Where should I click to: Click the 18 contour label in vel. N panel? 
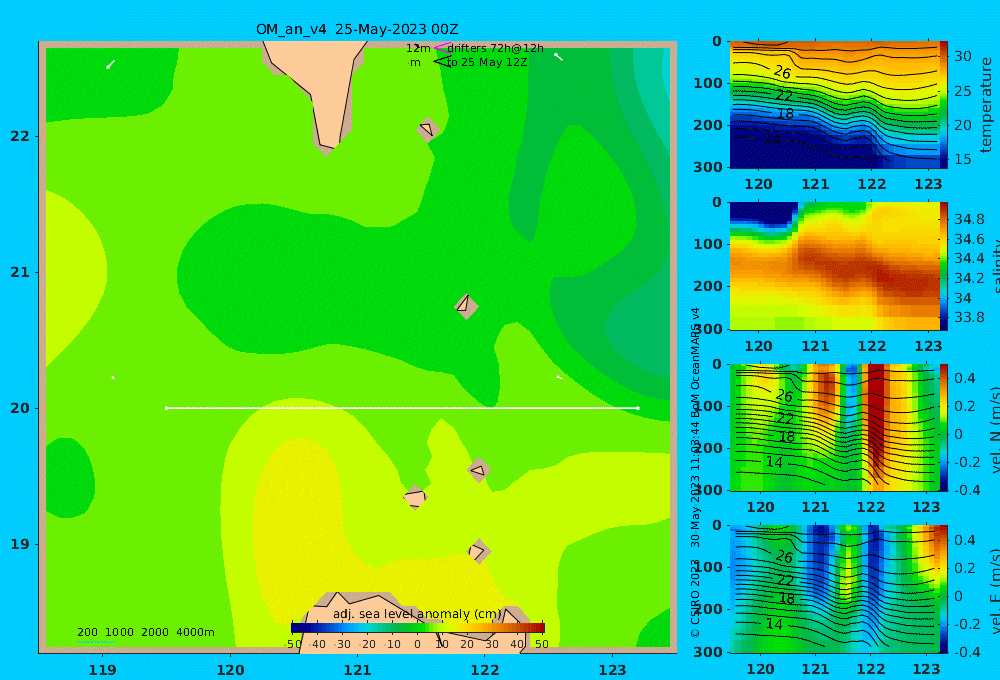[786, 437]
